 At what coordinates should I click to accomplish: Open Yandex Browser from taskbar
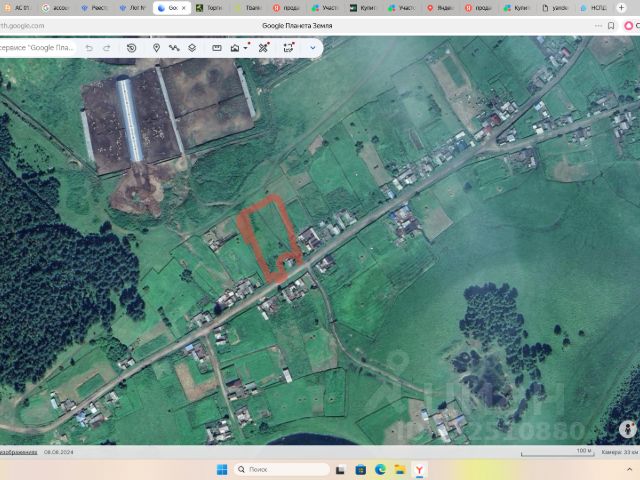[419, 470]
